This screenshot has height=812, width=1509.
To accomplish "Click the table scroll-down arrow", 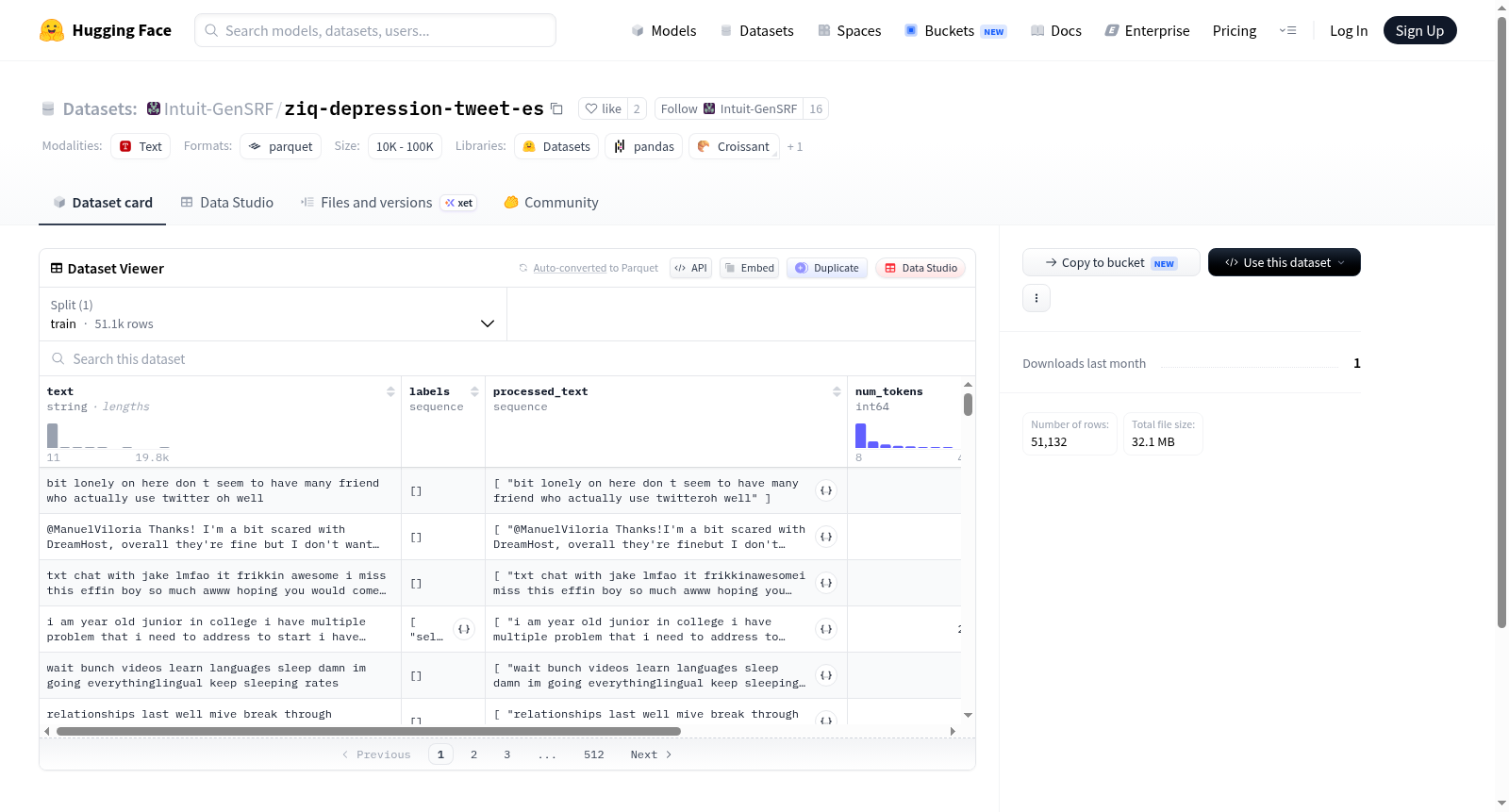I will coord(968,715).
